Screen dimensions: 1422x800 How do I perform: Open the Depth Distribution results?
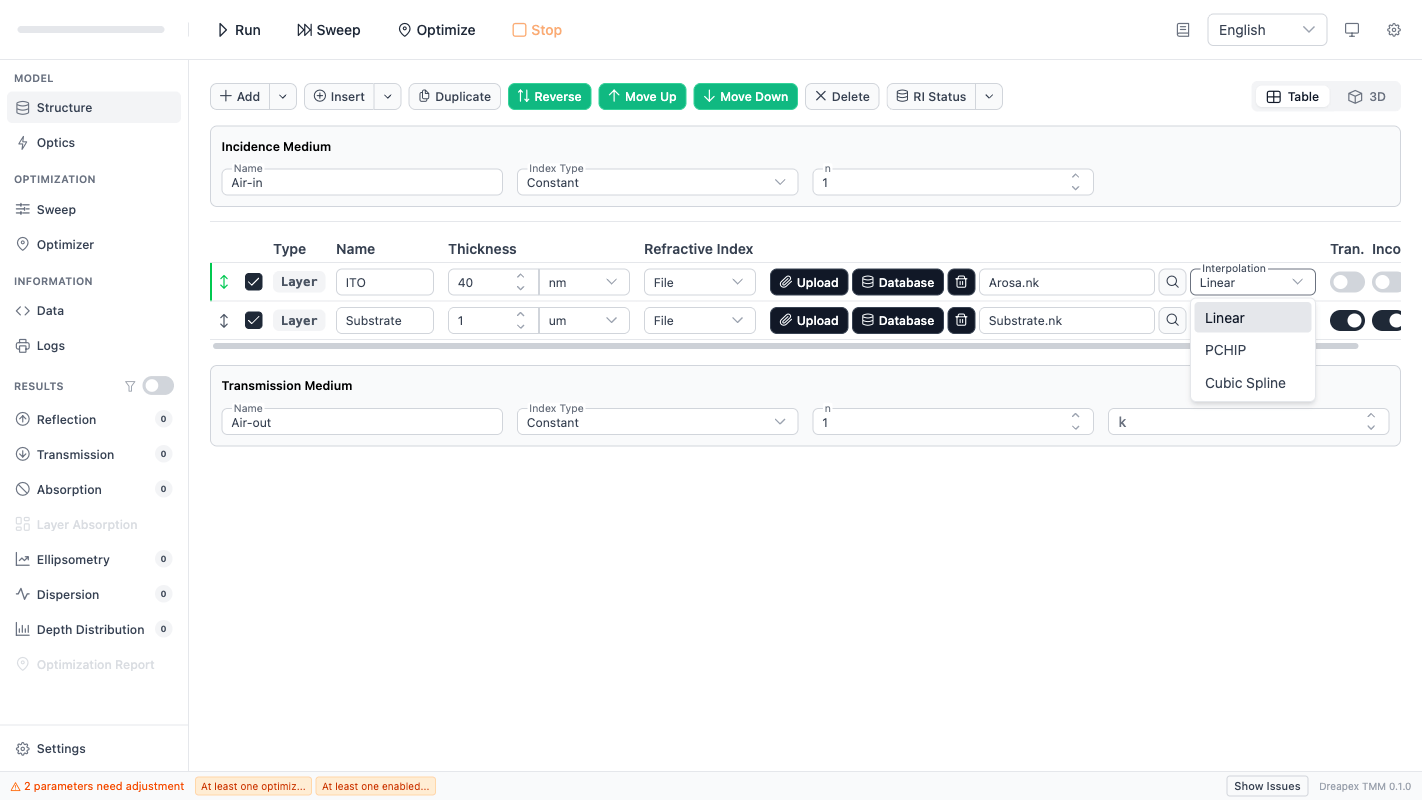click(x=91, y=629)
